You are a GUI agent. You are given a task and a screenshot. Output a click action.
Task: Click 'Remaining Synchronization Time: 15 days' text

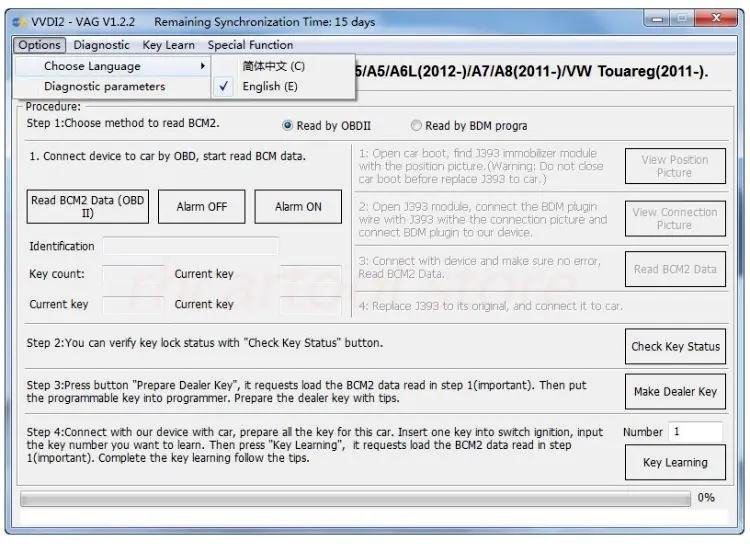(x=265, y=22)
